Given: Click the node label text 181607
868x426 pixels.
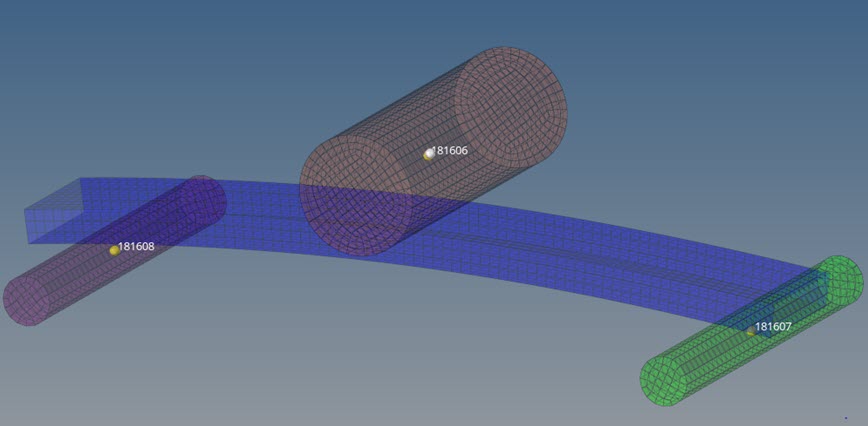Looking at the screenshot, I should click(773, 327).
